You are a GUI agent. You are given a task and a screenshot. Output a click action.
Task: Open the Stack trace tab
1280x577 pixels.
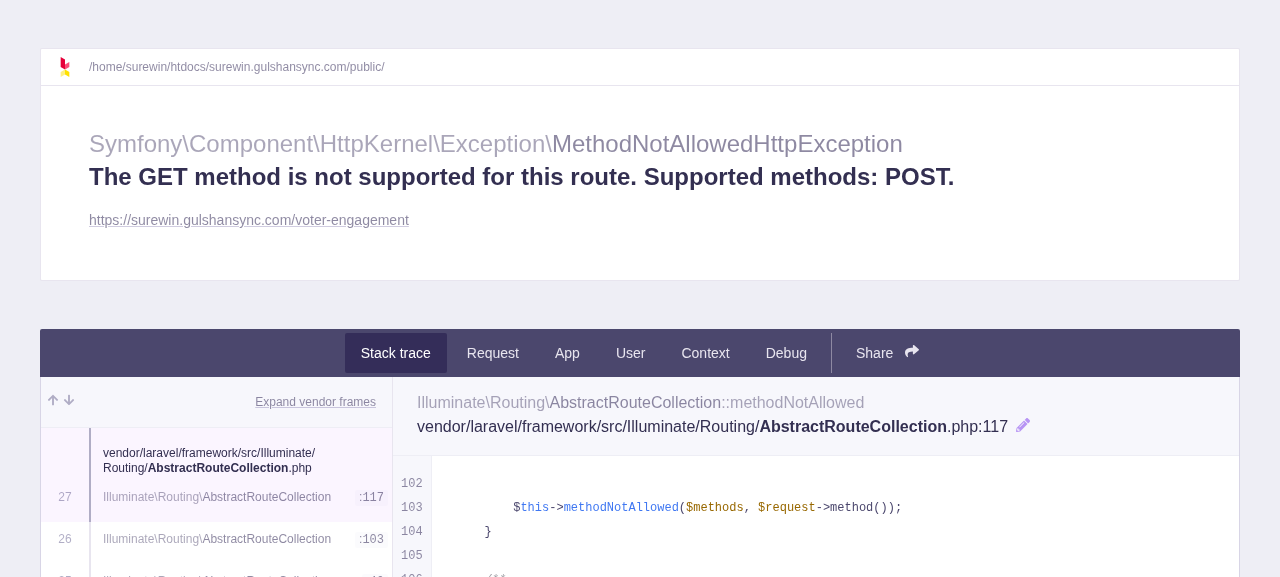(396, 353)
